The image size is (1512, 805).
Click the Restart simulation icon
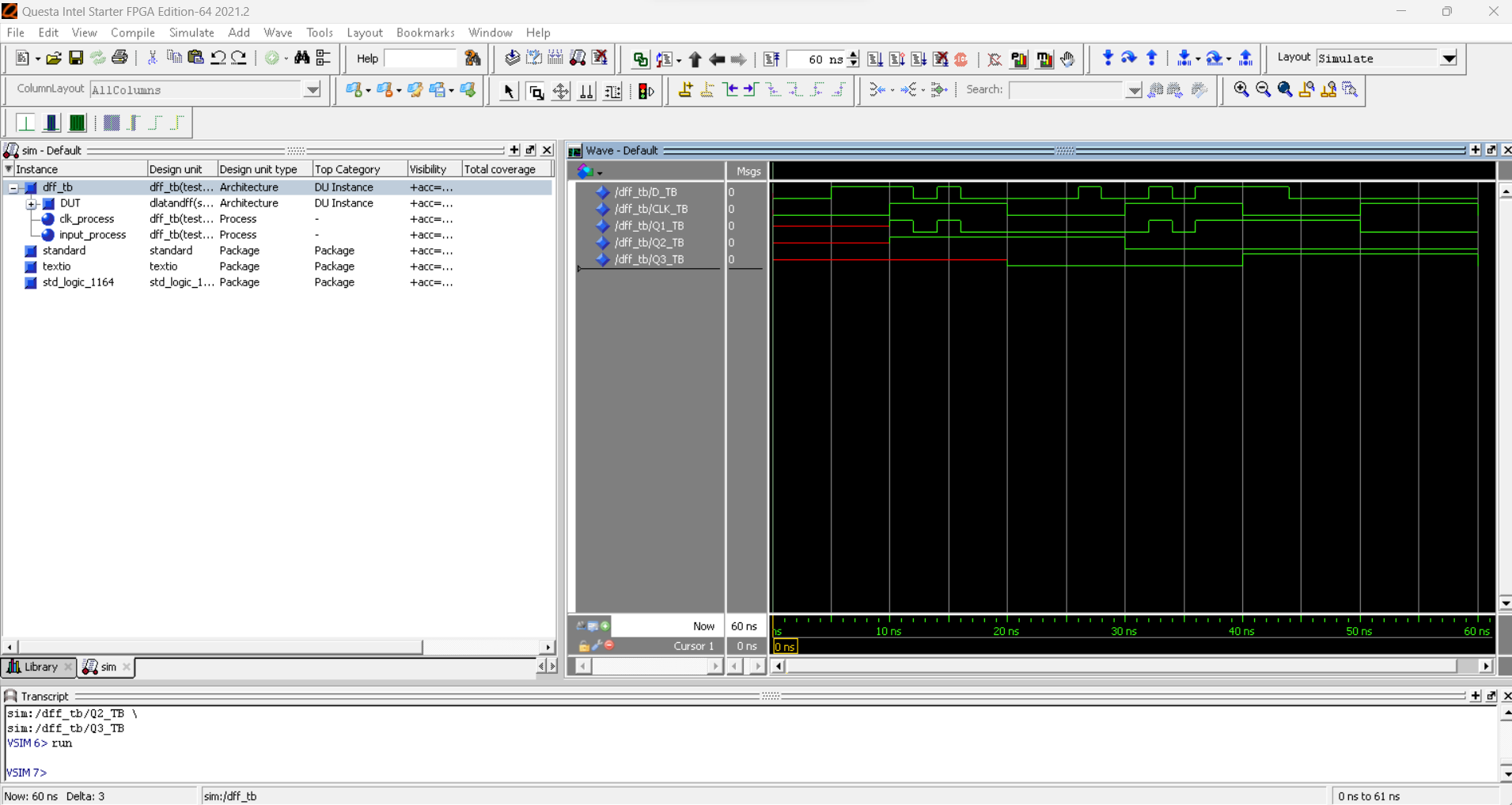coord(772,59)
